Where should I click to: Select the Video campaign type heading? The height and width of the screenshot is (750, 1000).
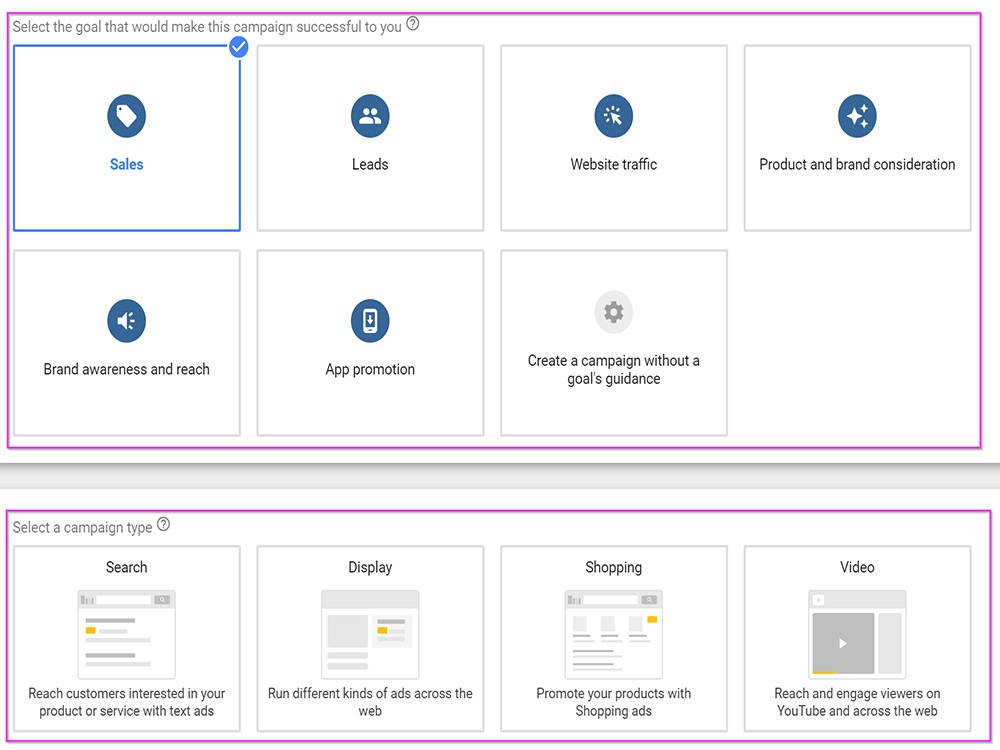tap(857, 567)
